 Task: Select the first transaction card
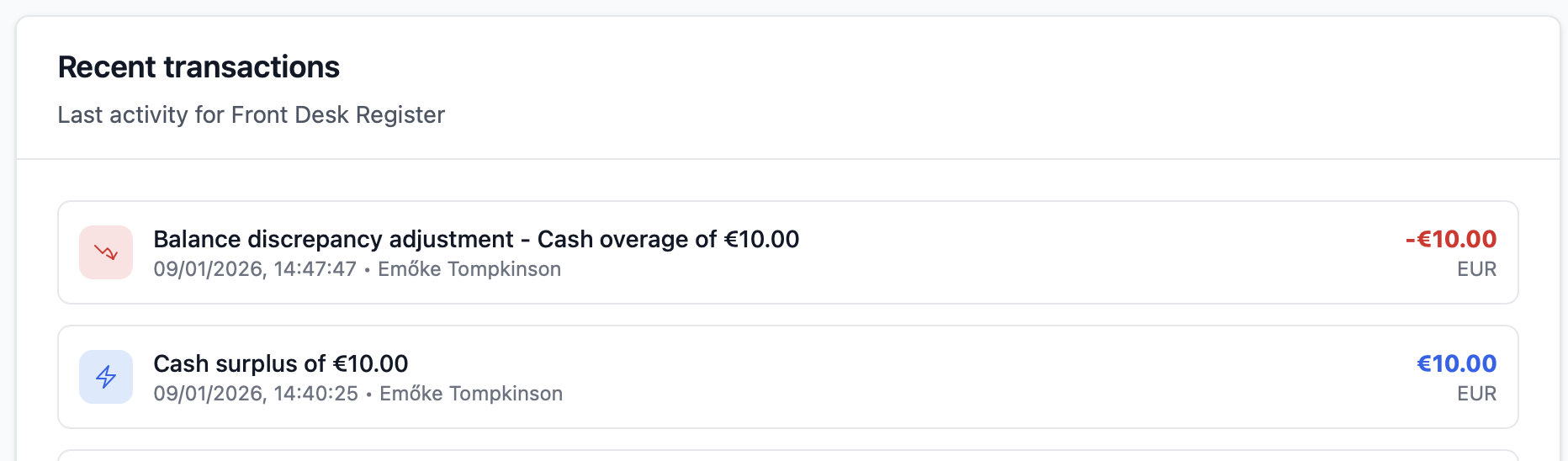tap(1009, 252)
